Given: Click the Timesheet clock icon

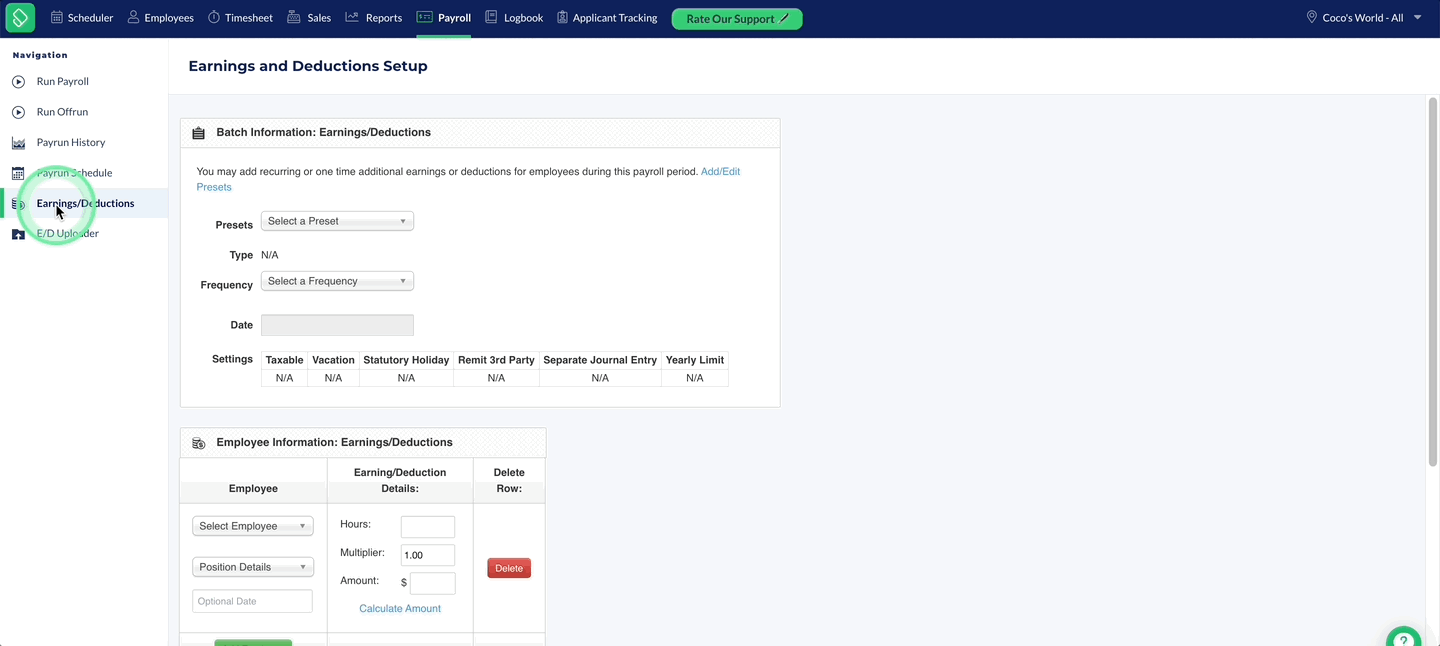Looking at the screenshot, I should [214, 18].
